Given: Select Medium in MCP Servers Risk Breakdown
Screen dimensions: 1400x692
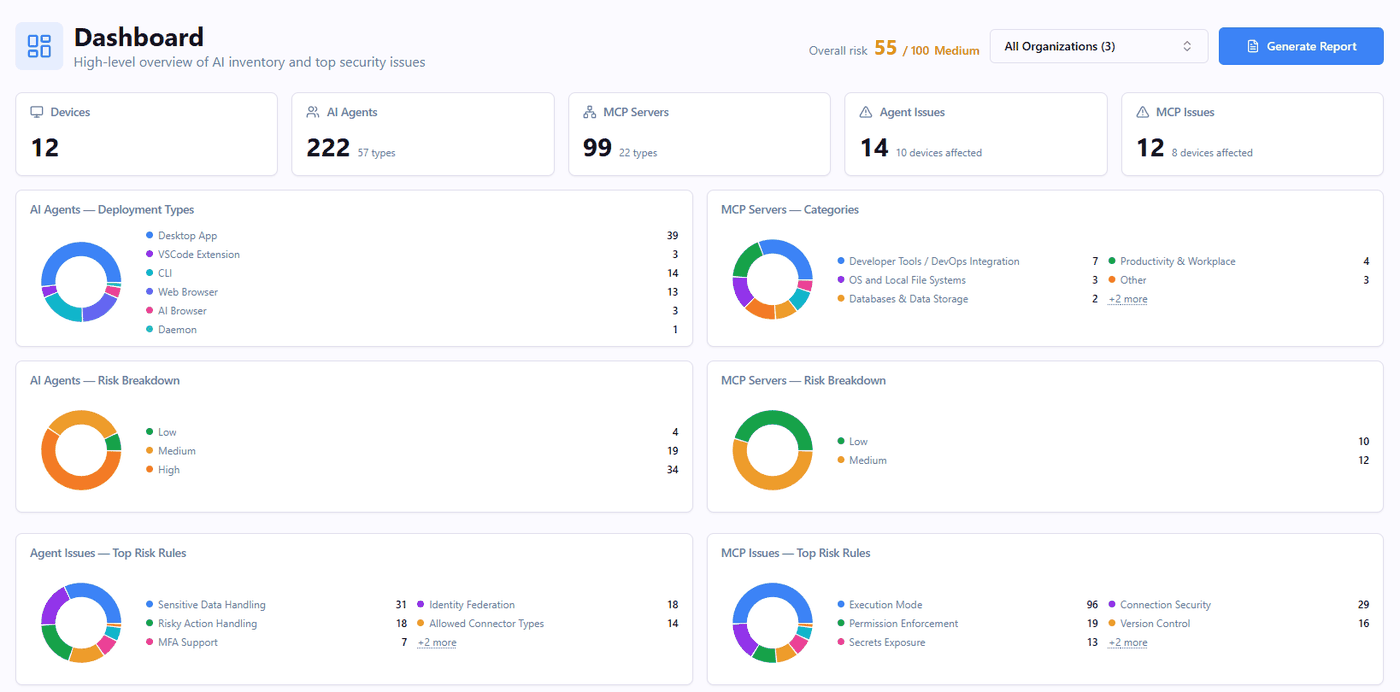Looking at the screenshot, I should point(1103,460).
